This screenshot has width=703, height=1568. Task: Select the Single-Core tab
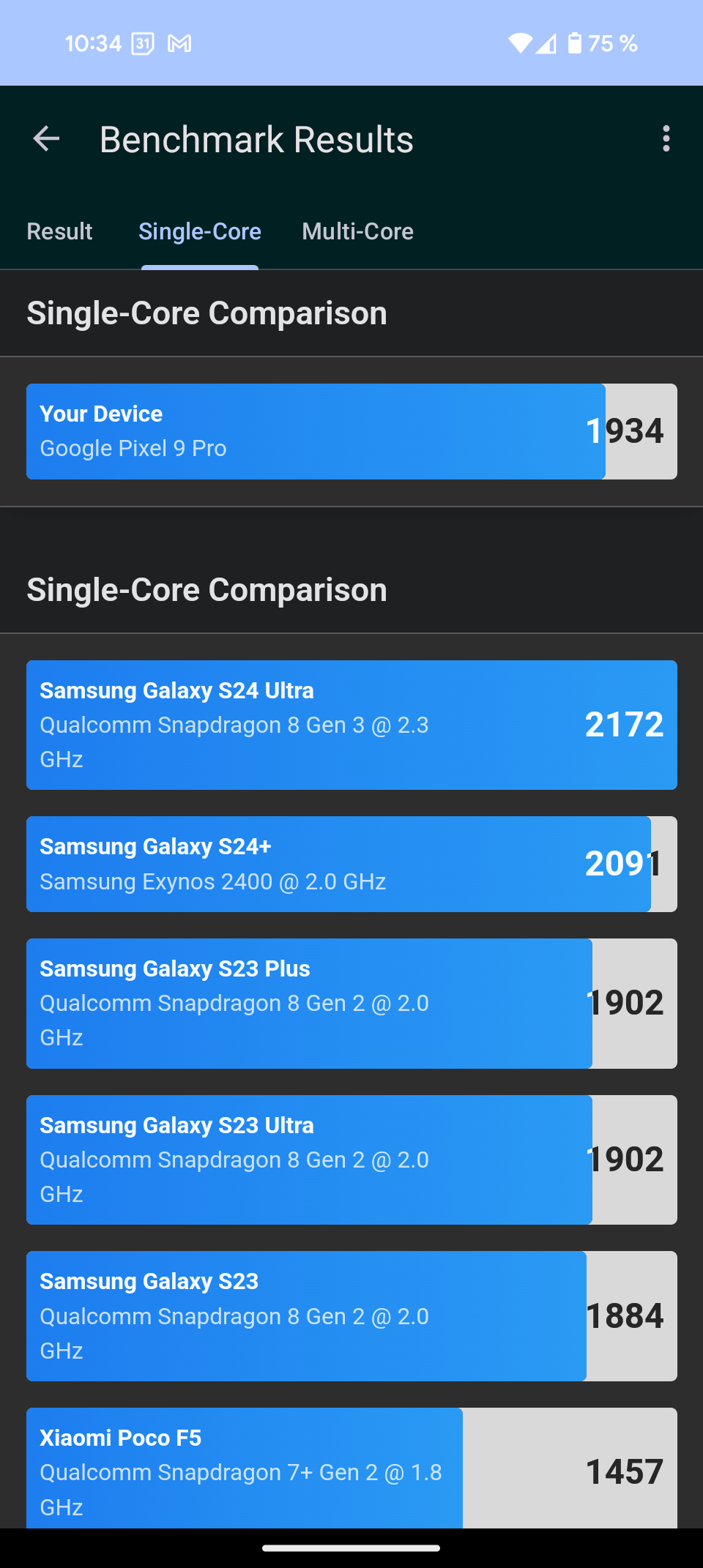(x=200, y=232)
